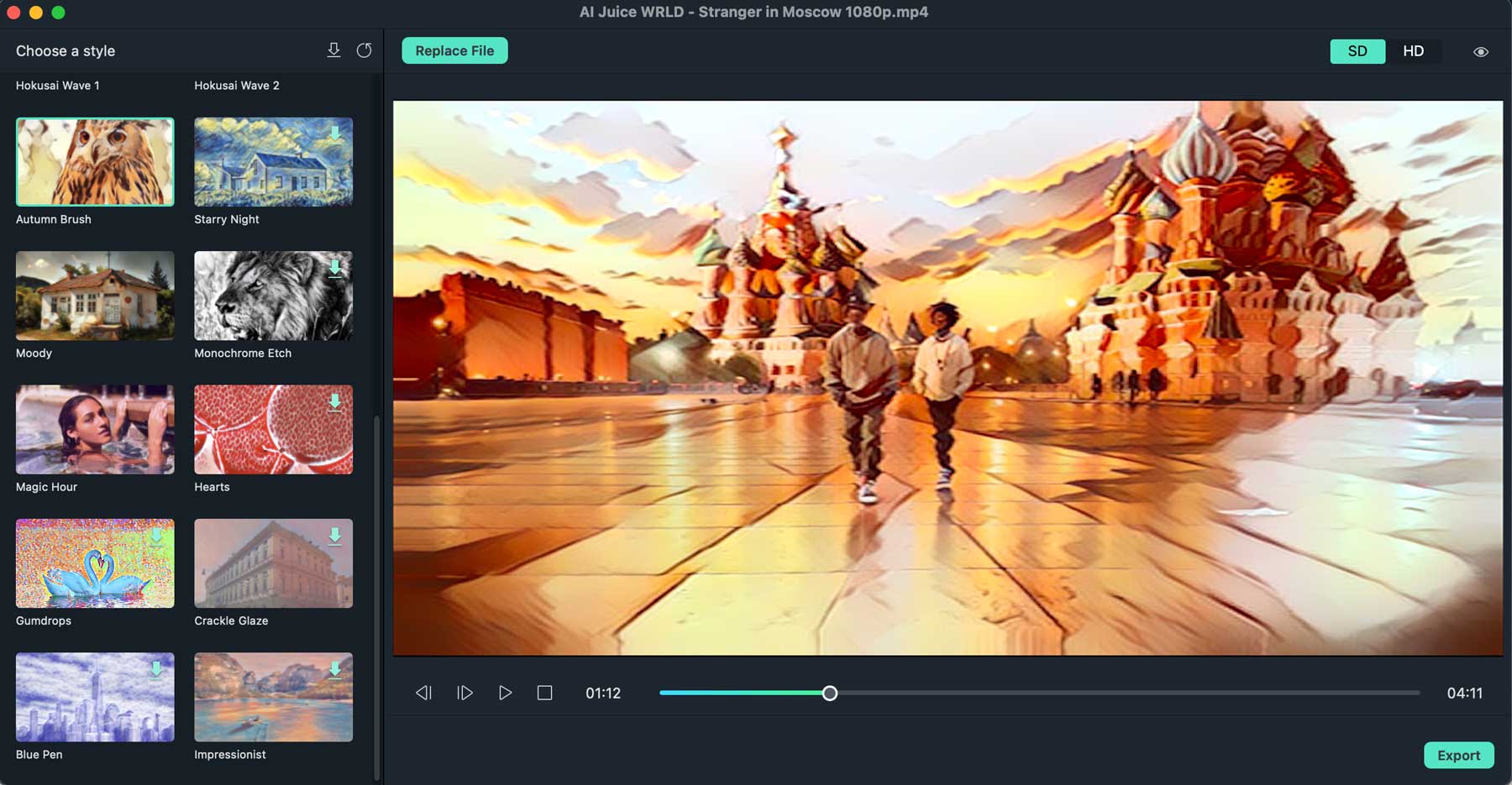Step back one frame with previous-frame icon
Screen dimensions: 1512x785
point(424,693)
